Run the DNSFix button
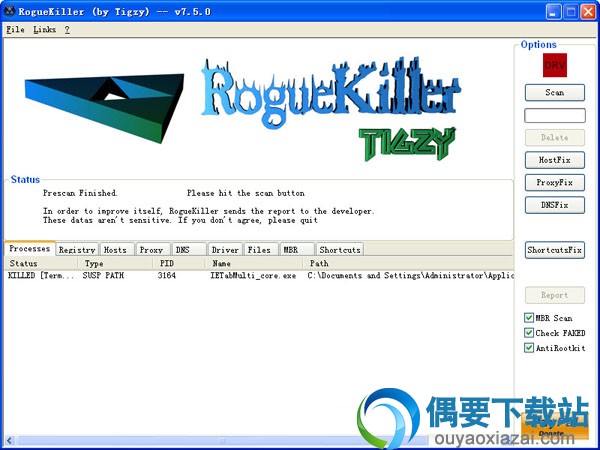600x450 pixels. (554, 205)
